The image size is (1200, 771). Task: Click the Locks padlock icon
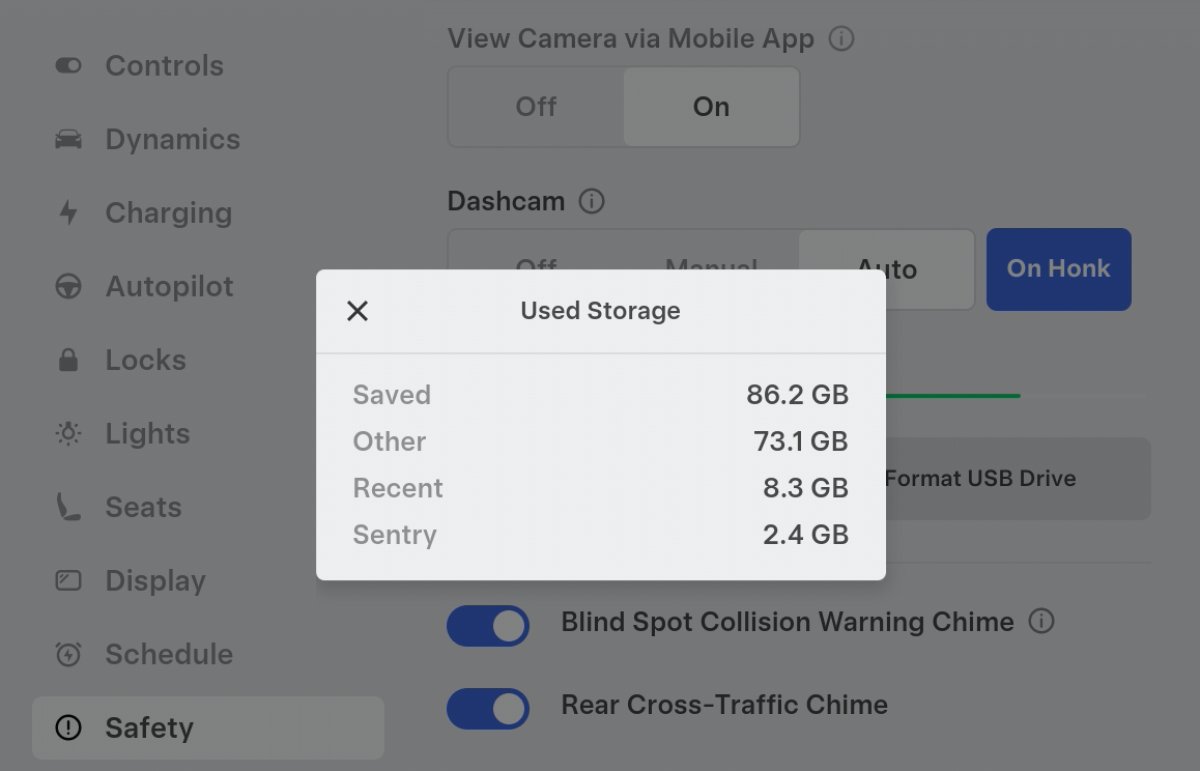click(x=68, y=360)
